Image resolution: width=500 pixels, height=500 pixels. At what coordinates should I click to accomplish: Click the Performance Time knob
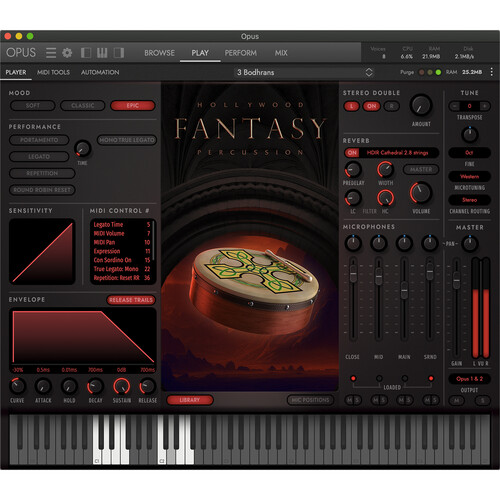82,149
